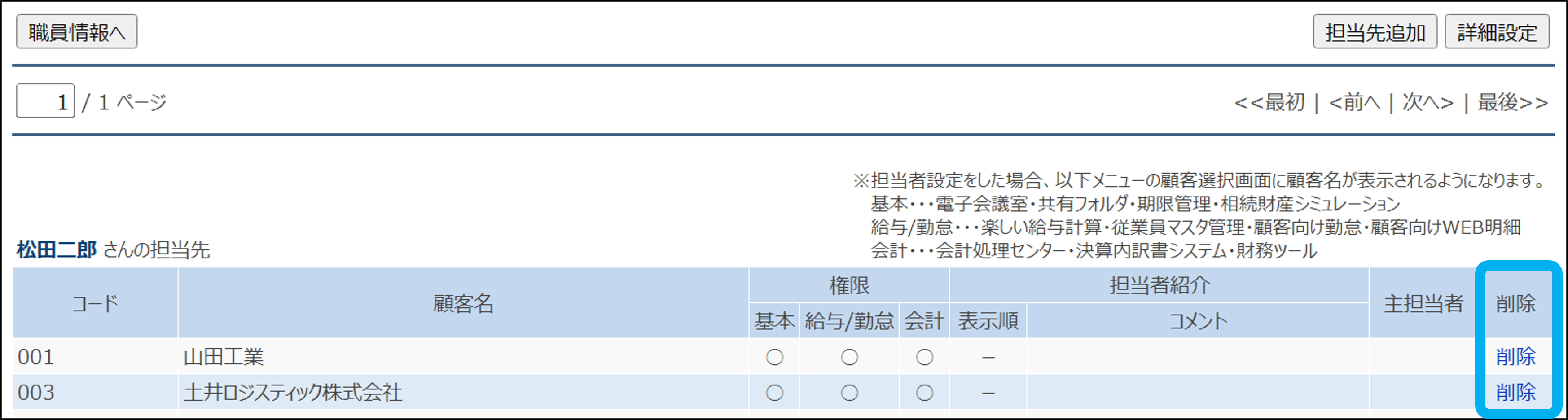Delete the 山田工業 assignment row
Viewport: 1568px width, 420px height.
(x=1515, y=357)
